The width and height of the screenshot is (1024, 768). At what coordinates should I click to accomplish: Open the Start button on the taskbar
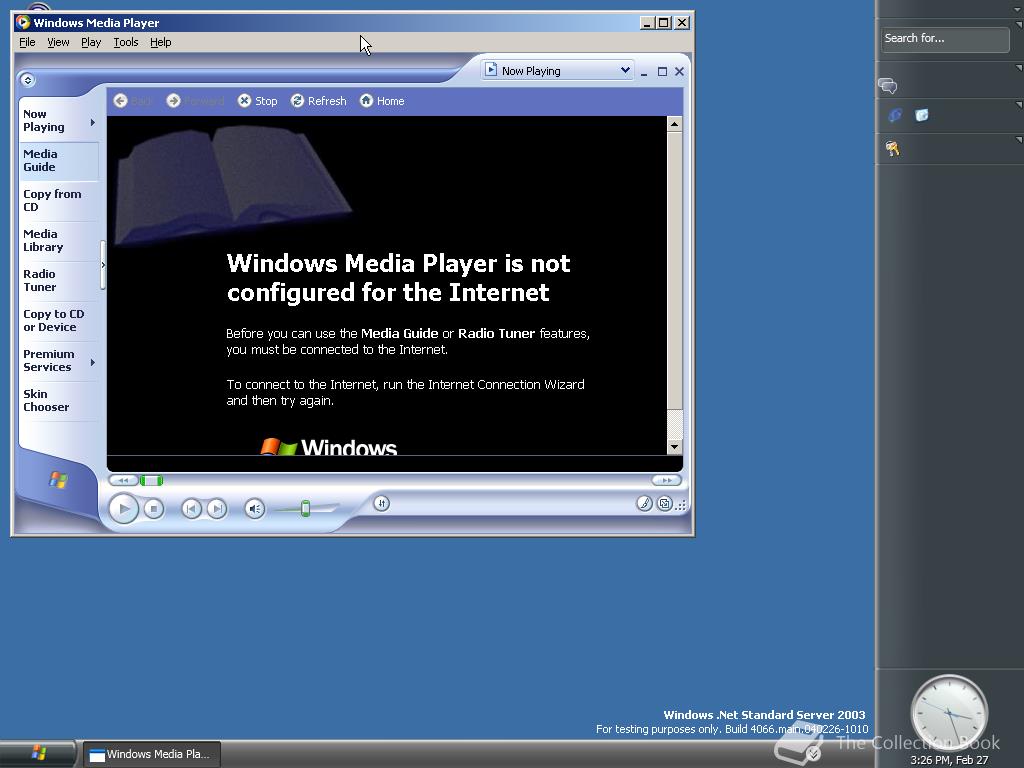tap(38, 754)
